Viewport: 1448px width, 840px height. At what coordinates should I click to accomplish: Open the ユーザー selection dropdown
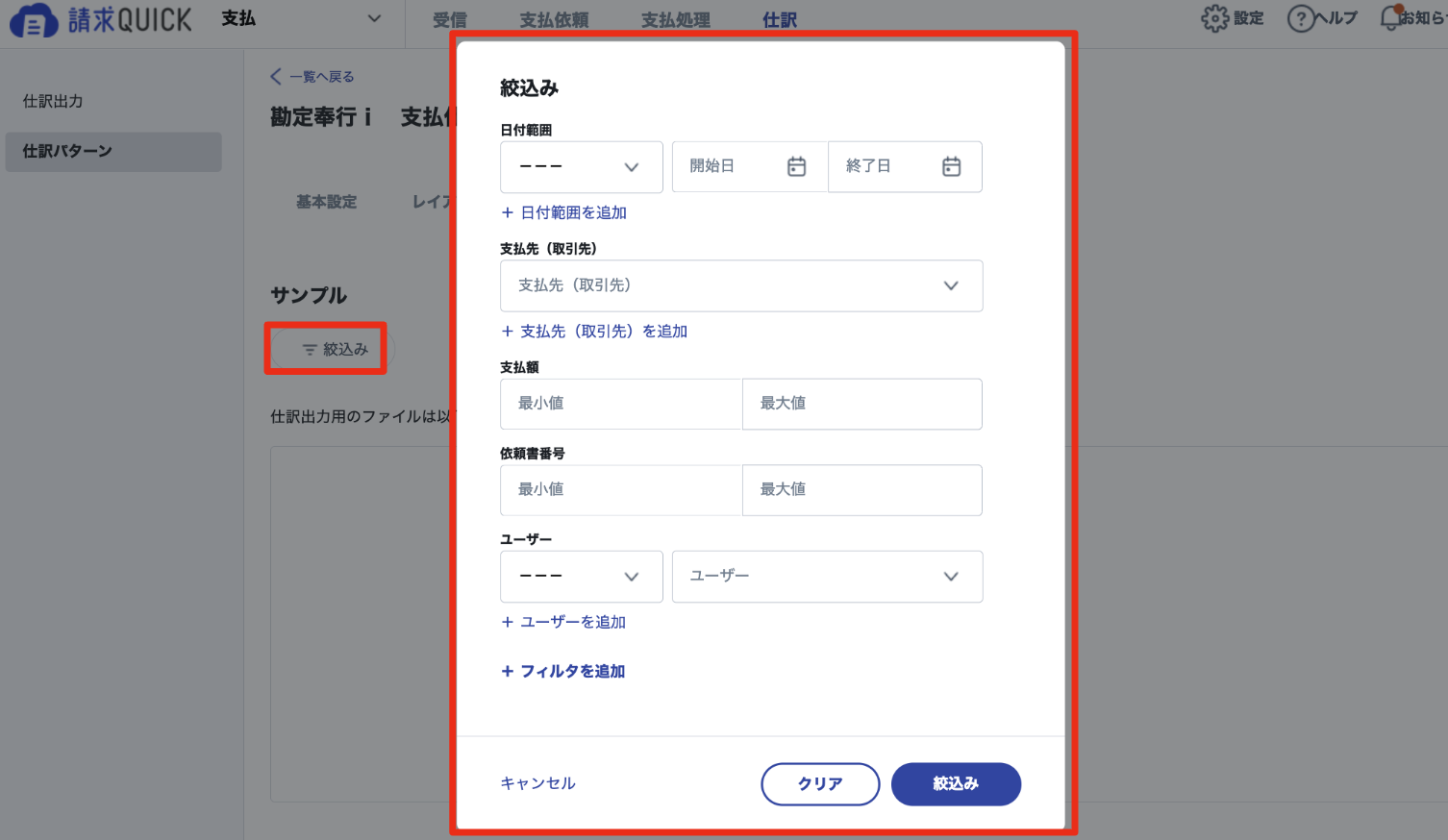pos(827,577)
